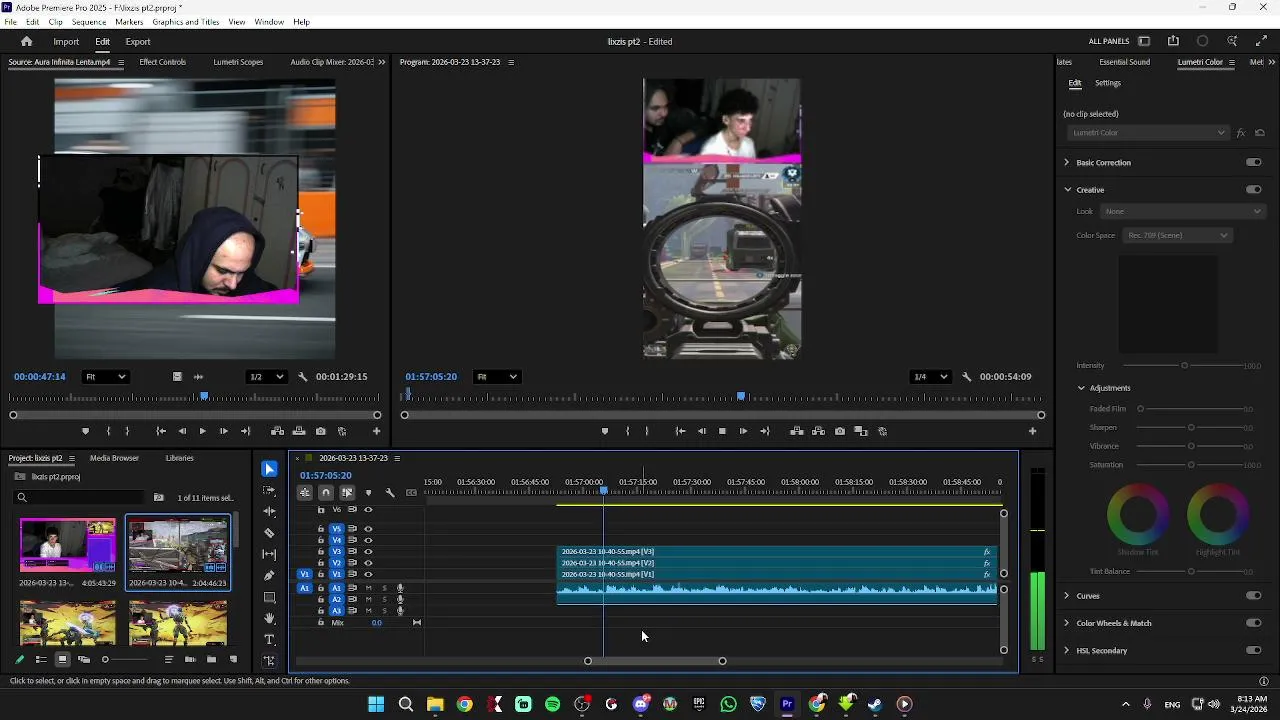Play the Source monitor clip

point(202,431)
